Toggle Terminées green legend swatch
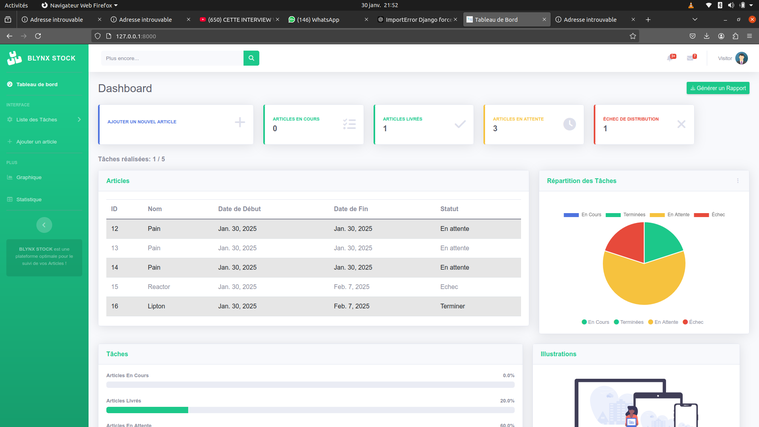The height and width of the screenshot is (427, 759). point(613,214)
